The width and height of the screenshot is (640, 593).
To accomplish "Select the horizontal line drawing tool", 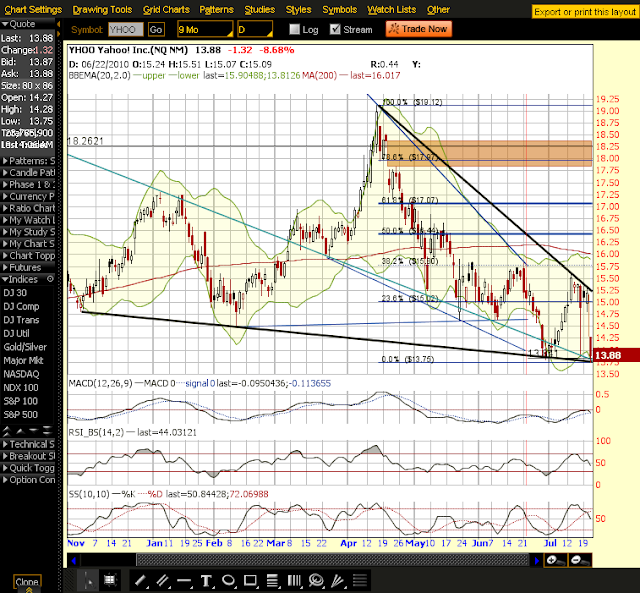I will 184,580.
